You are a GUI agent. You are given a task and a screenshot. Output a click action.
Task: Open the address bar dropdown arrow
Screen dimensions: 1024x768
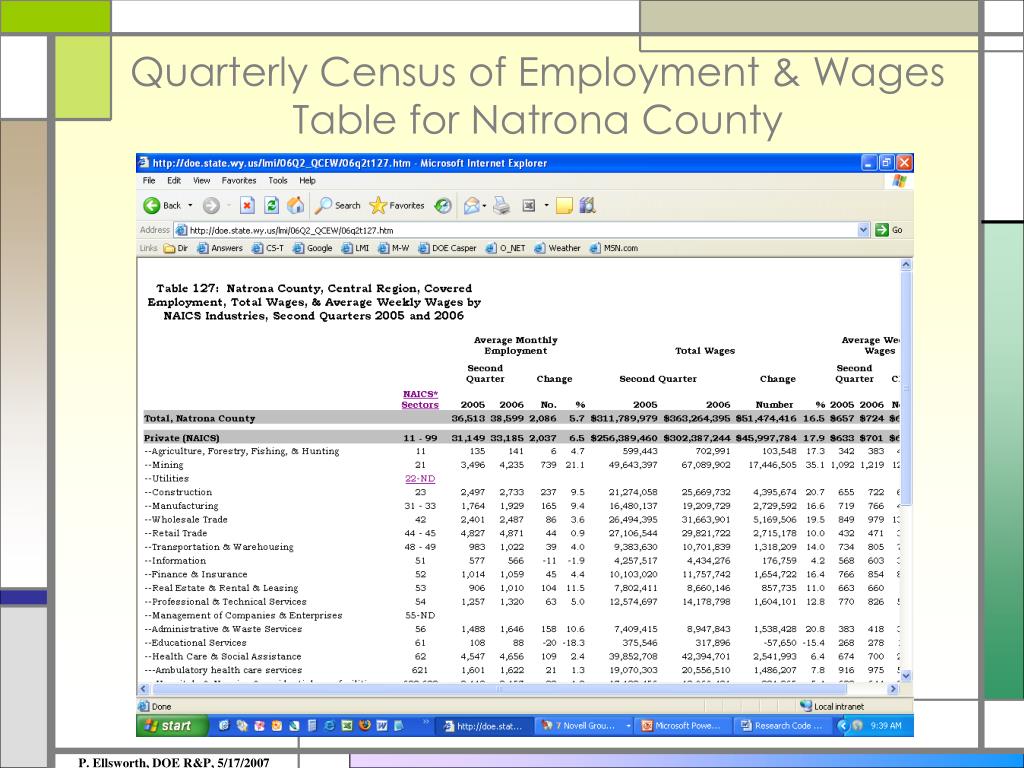(x=863, y=230)
